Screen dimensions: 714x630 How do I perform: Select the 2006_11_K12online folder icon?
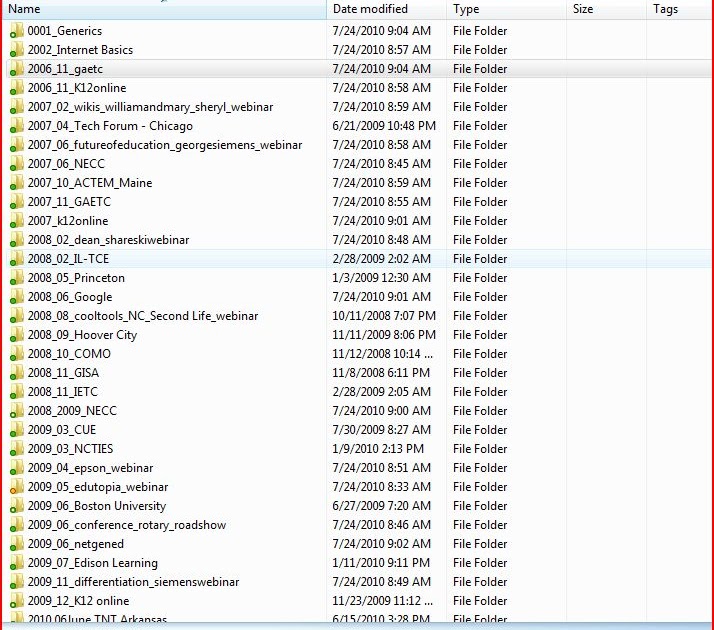17,88
